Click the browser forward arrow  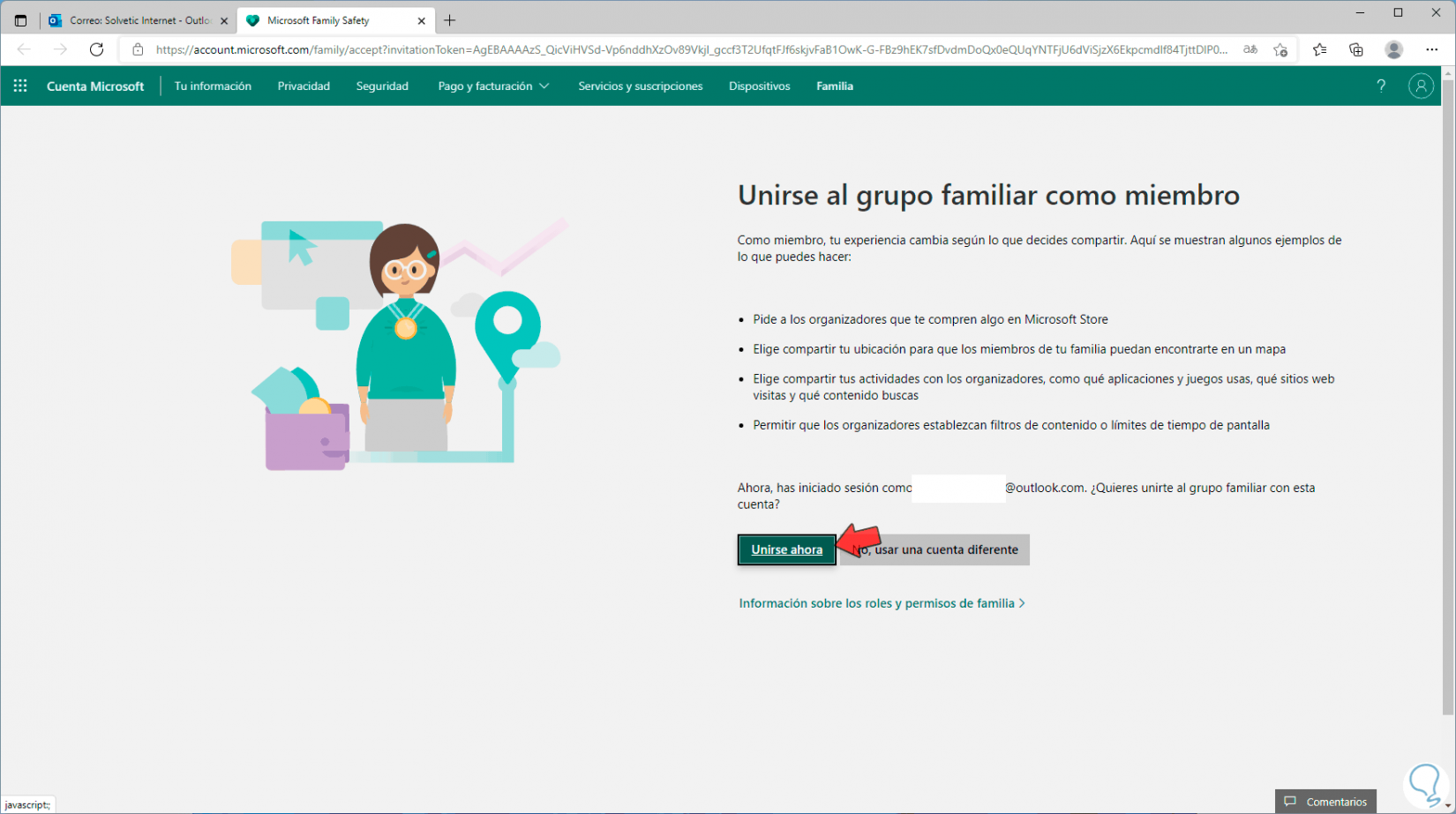60,49
